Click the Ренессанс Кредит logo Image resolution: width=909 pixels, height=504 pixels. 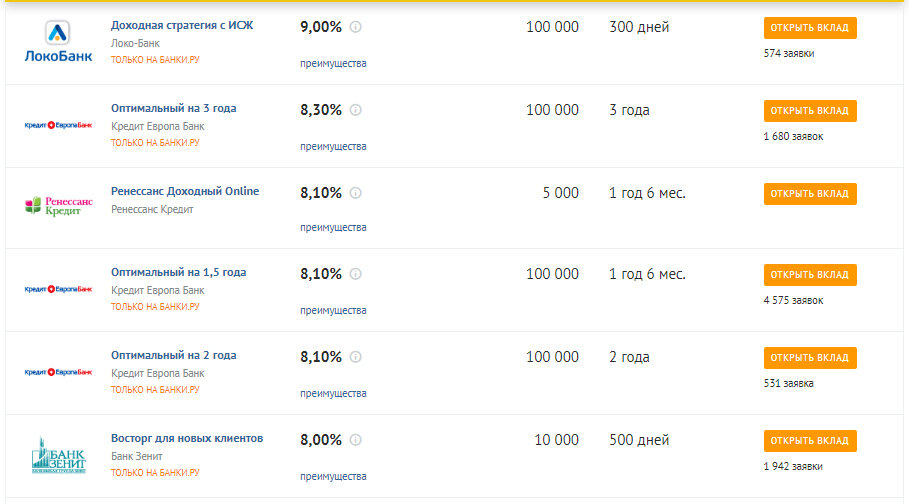(x=58, y=206)
